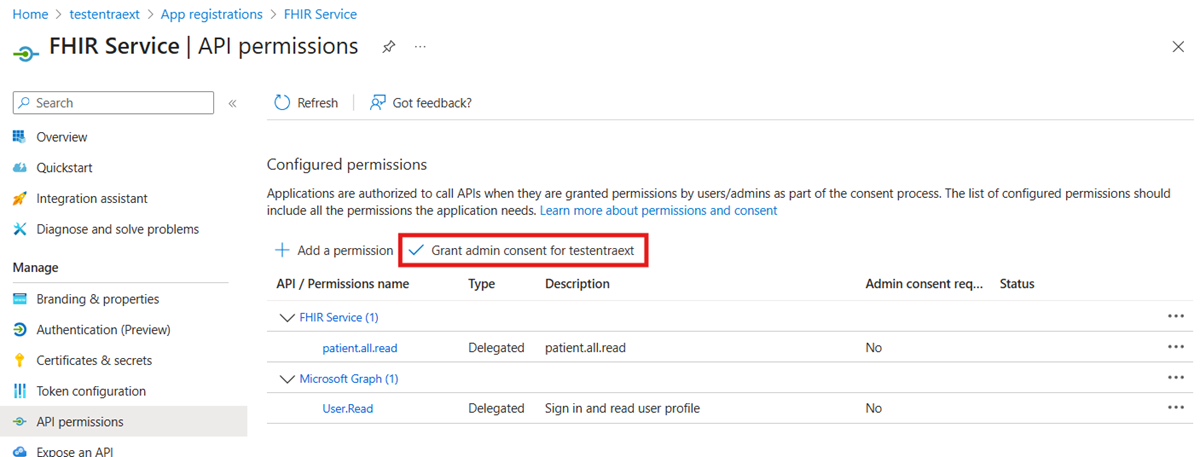Grant admin consent for testentraext

point(523,250)
